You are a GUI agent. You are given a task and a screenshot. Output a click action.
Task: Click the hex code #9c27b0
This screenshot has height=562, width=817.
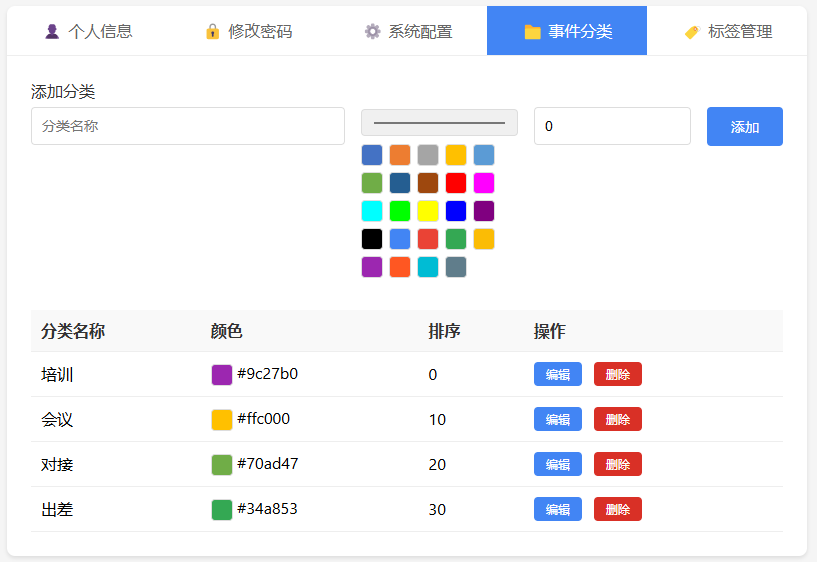[267, 374]
